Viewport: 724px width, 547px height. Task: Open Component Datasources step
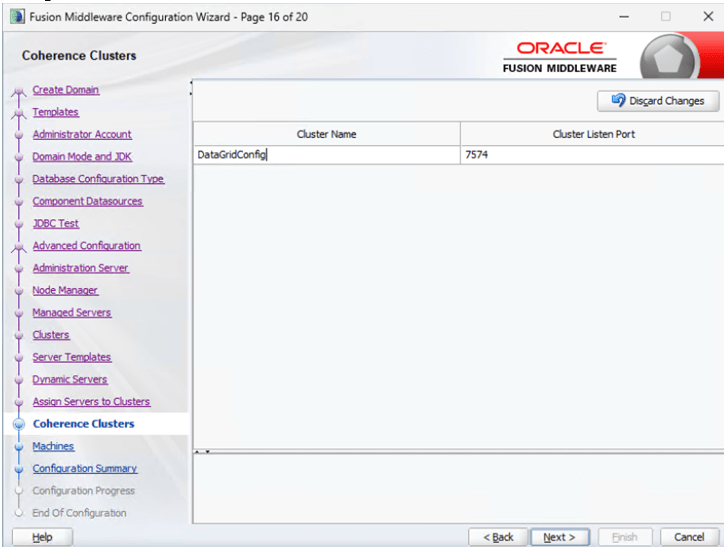pos(88,201)
